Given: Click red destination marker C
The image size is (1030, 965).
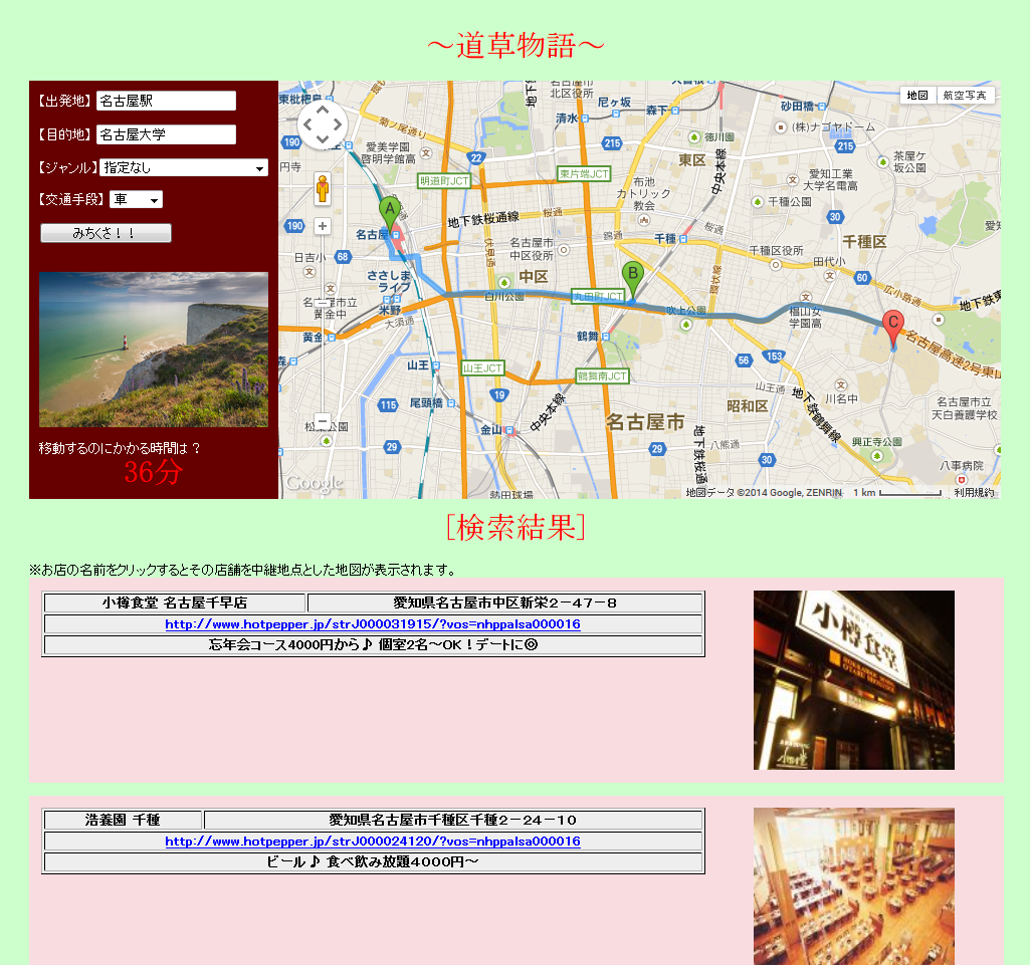Looking at the screenshot, I should point(893,325).
